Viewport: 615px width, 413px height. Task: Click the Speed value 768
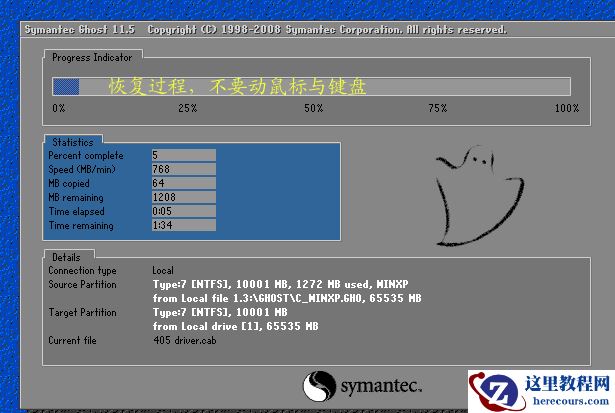pos(184,169)
